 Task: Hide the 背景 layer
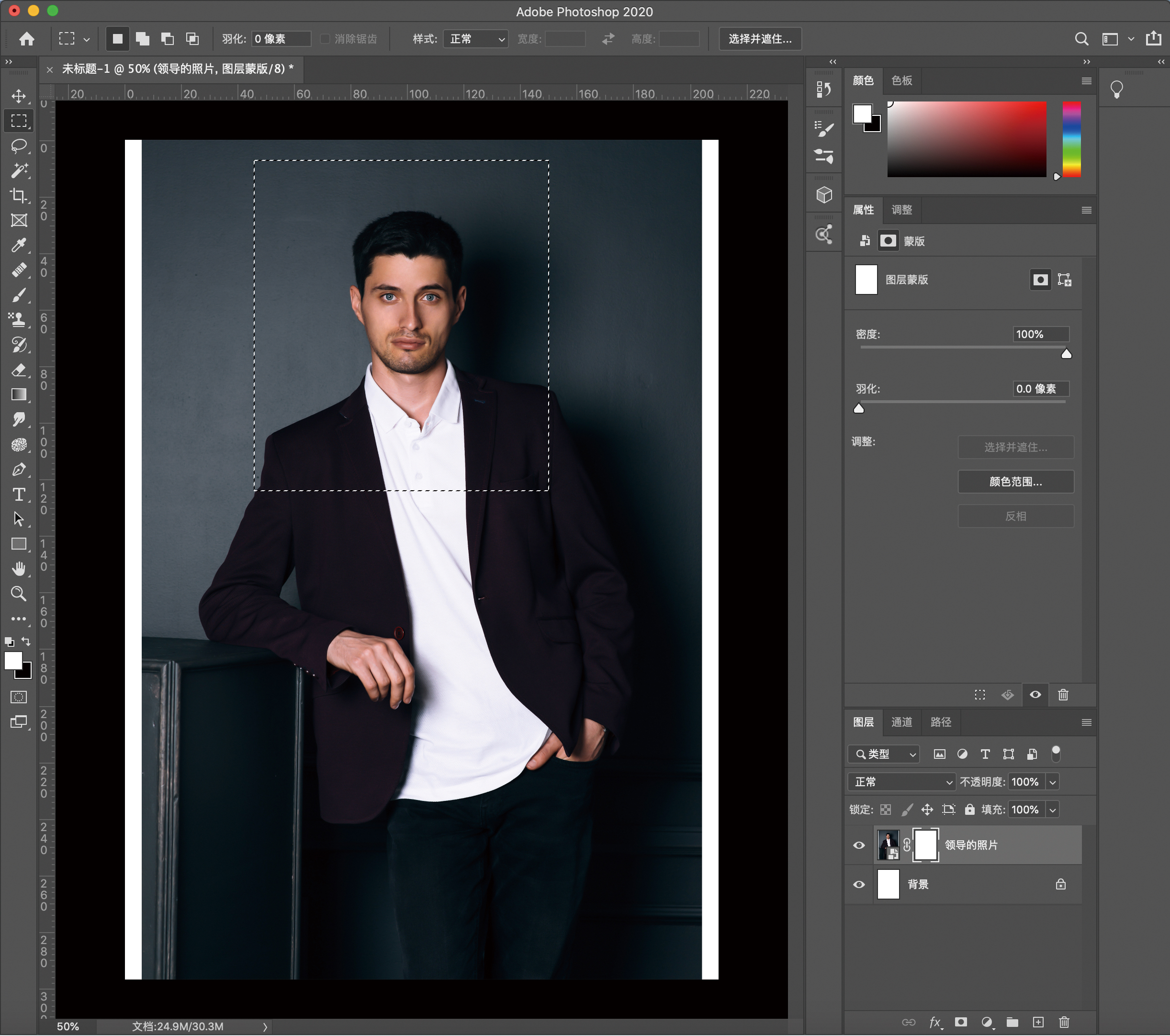(x=859, y=885)
